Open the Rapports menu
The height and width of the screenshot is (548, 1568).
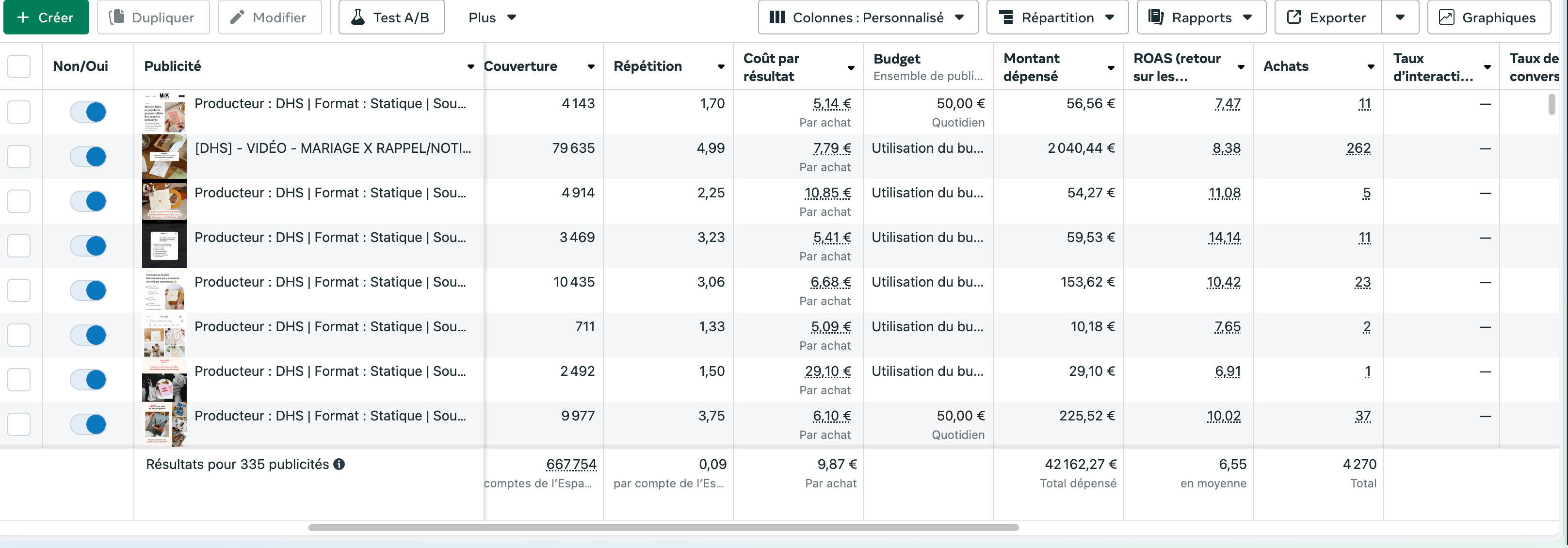click(x=1200, y=17)
